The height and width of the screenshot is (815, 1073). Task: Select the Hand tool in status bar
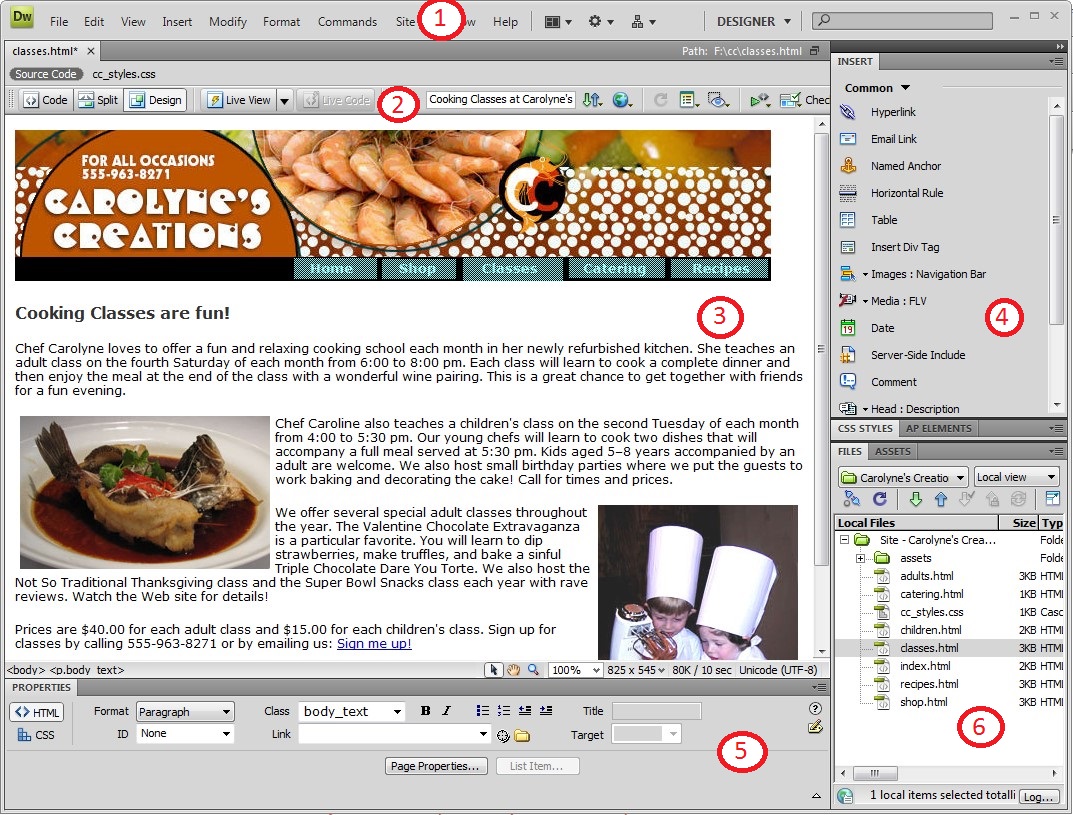pos(513,670)
